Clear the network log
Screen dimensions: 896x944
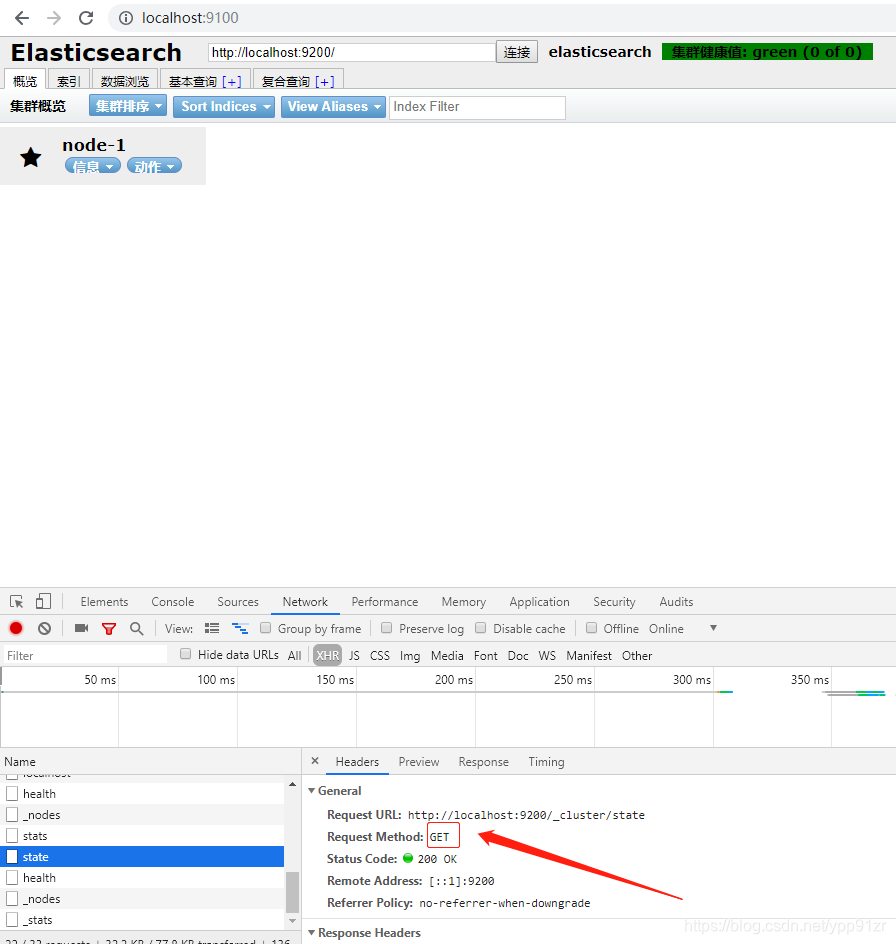pos(45,629)
